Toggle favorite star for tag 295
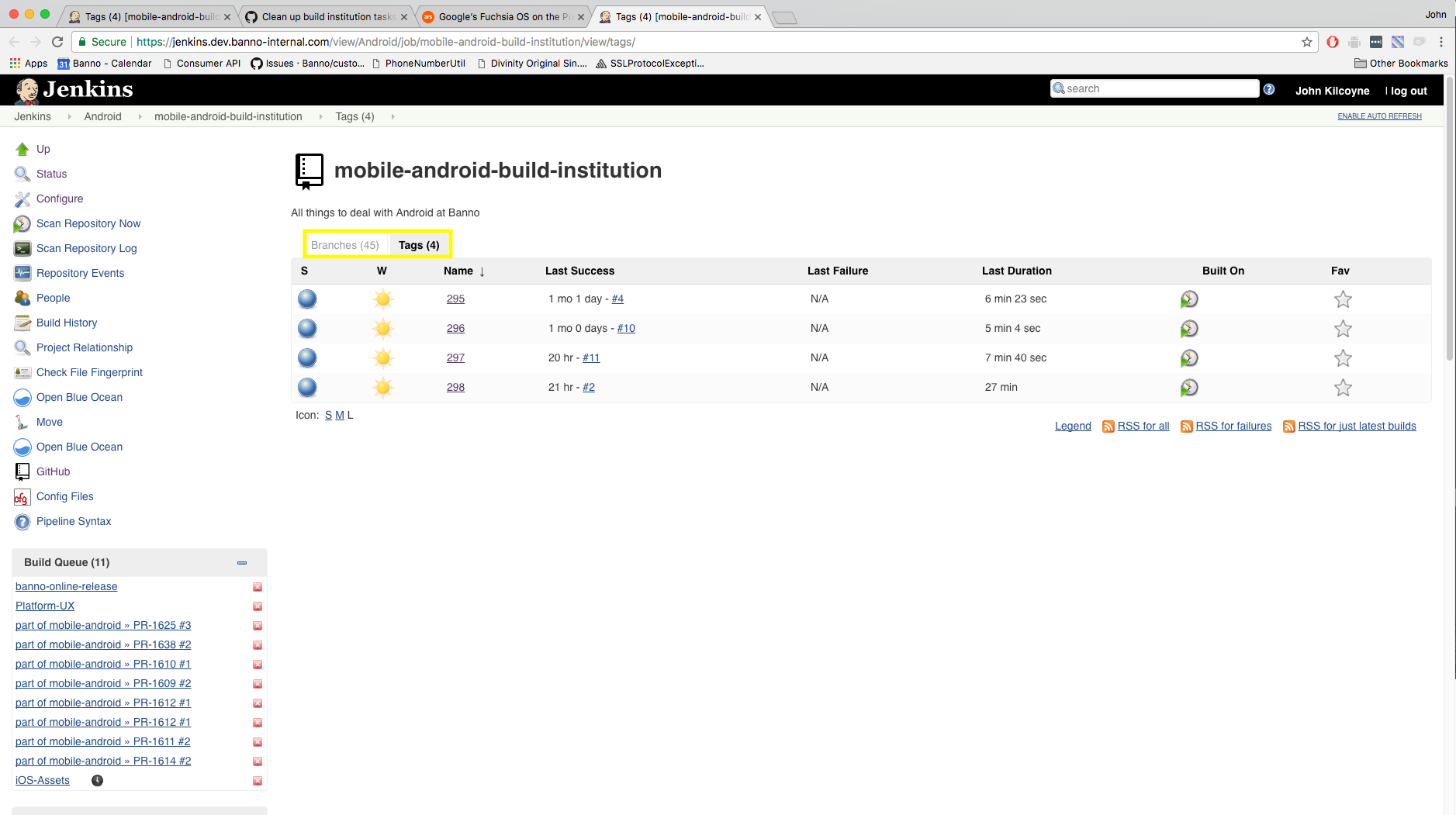Image resolution: width=1456 pixels, height=815 pixels. (x=1343, y=299)
